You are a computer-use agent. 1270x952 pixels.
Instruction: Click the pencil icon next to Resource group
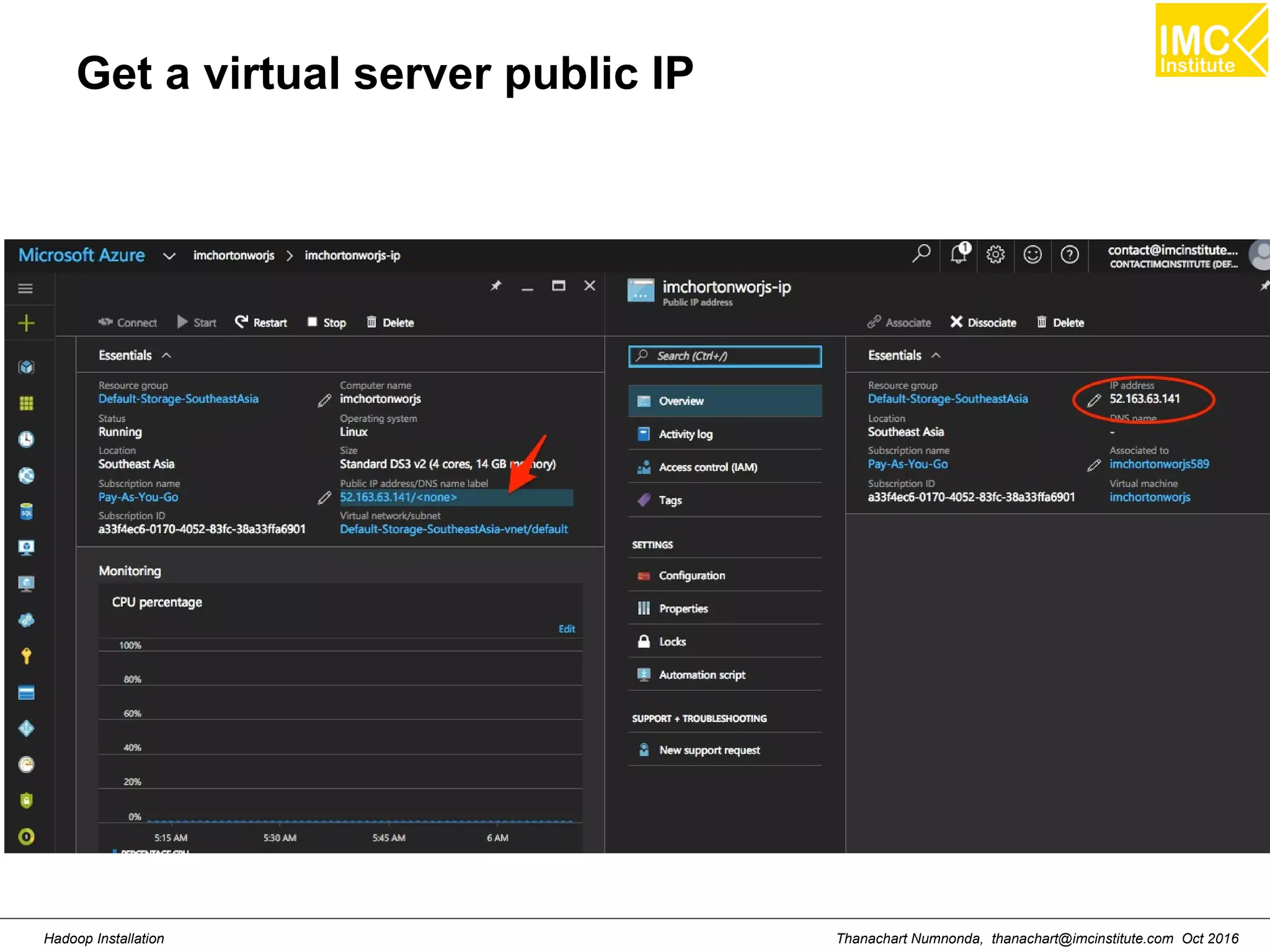(324, 401)
